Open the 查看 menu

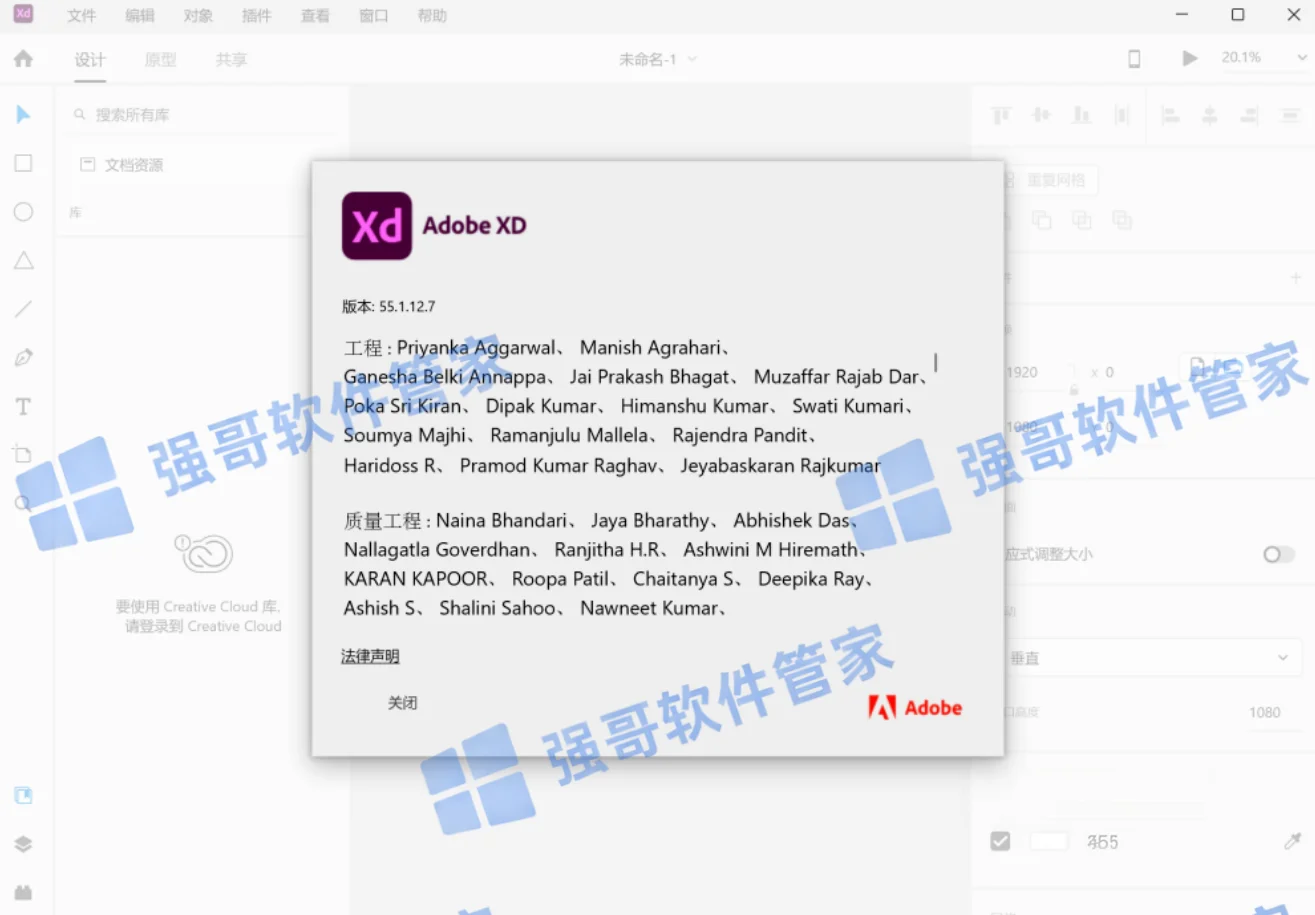coord(315,15)
